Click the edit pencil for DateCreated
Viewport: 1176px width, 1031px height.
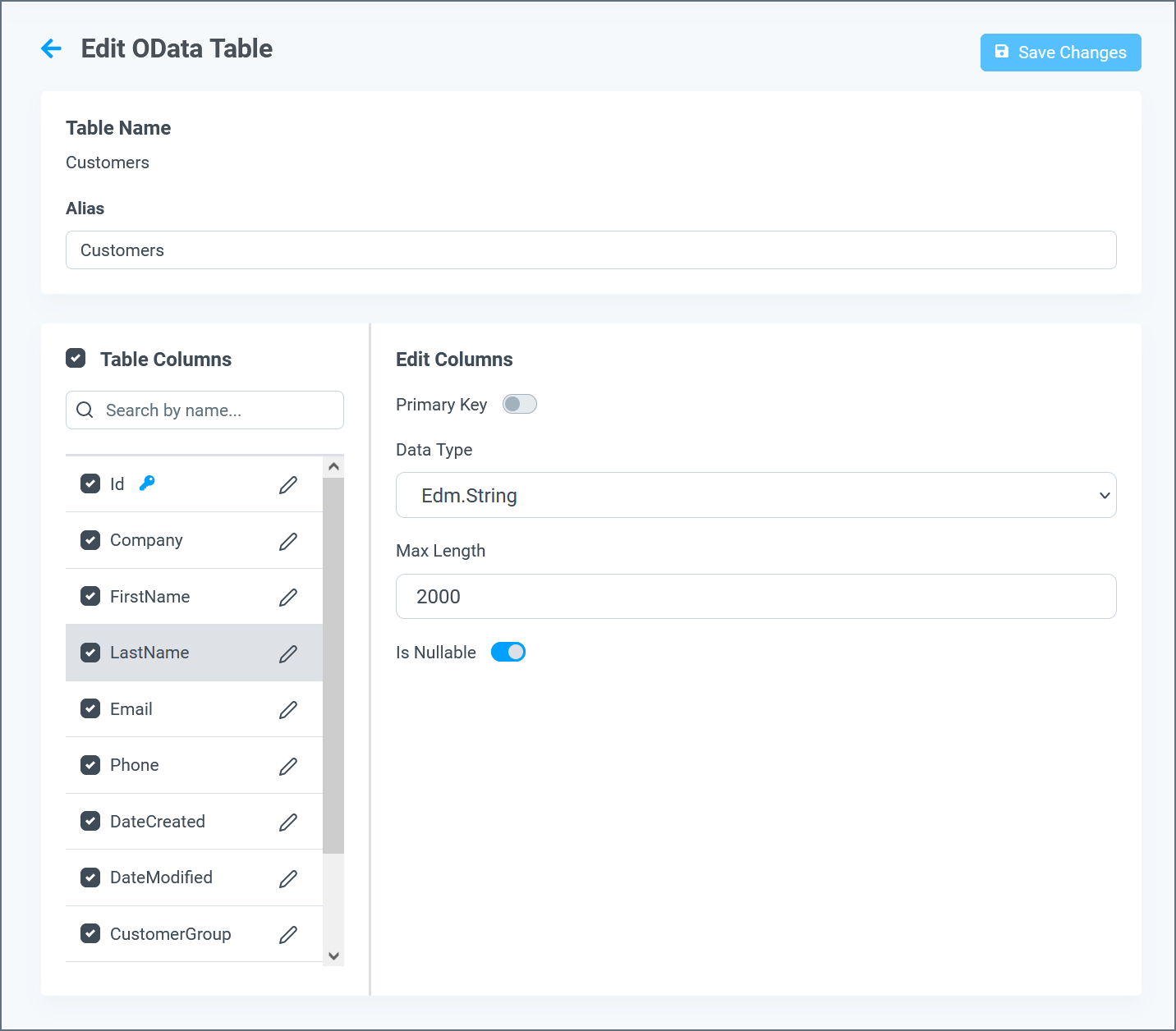288,822
